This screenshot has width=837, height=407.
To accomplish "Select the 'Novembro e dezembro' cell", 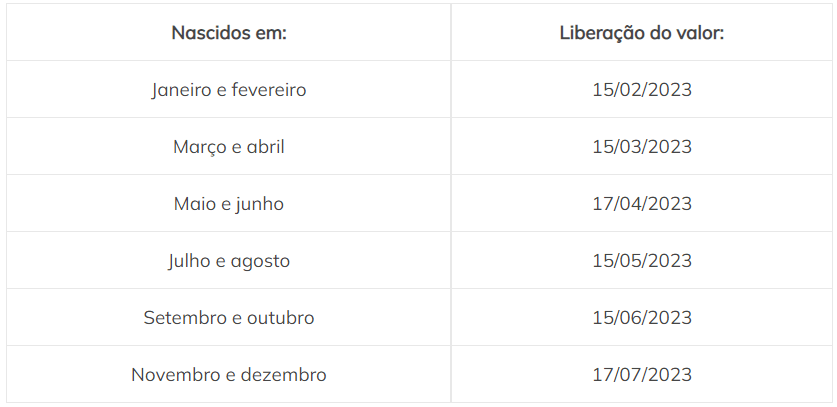I will click(229, 375).
